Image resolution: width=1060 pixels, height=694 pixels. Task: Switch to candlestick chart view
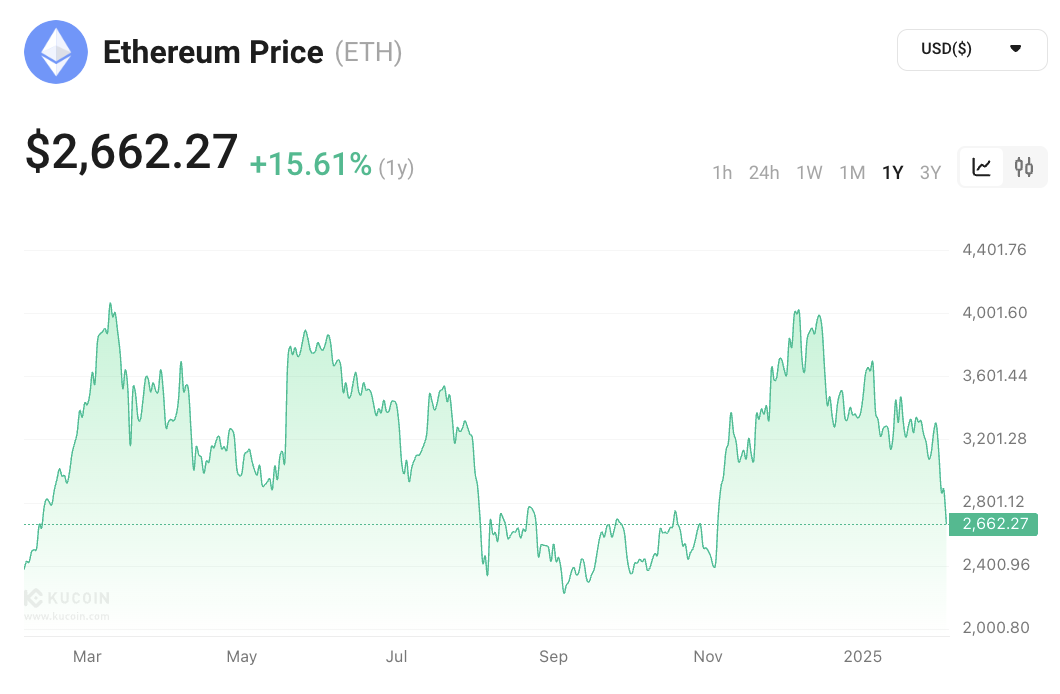pos(1024,168)
